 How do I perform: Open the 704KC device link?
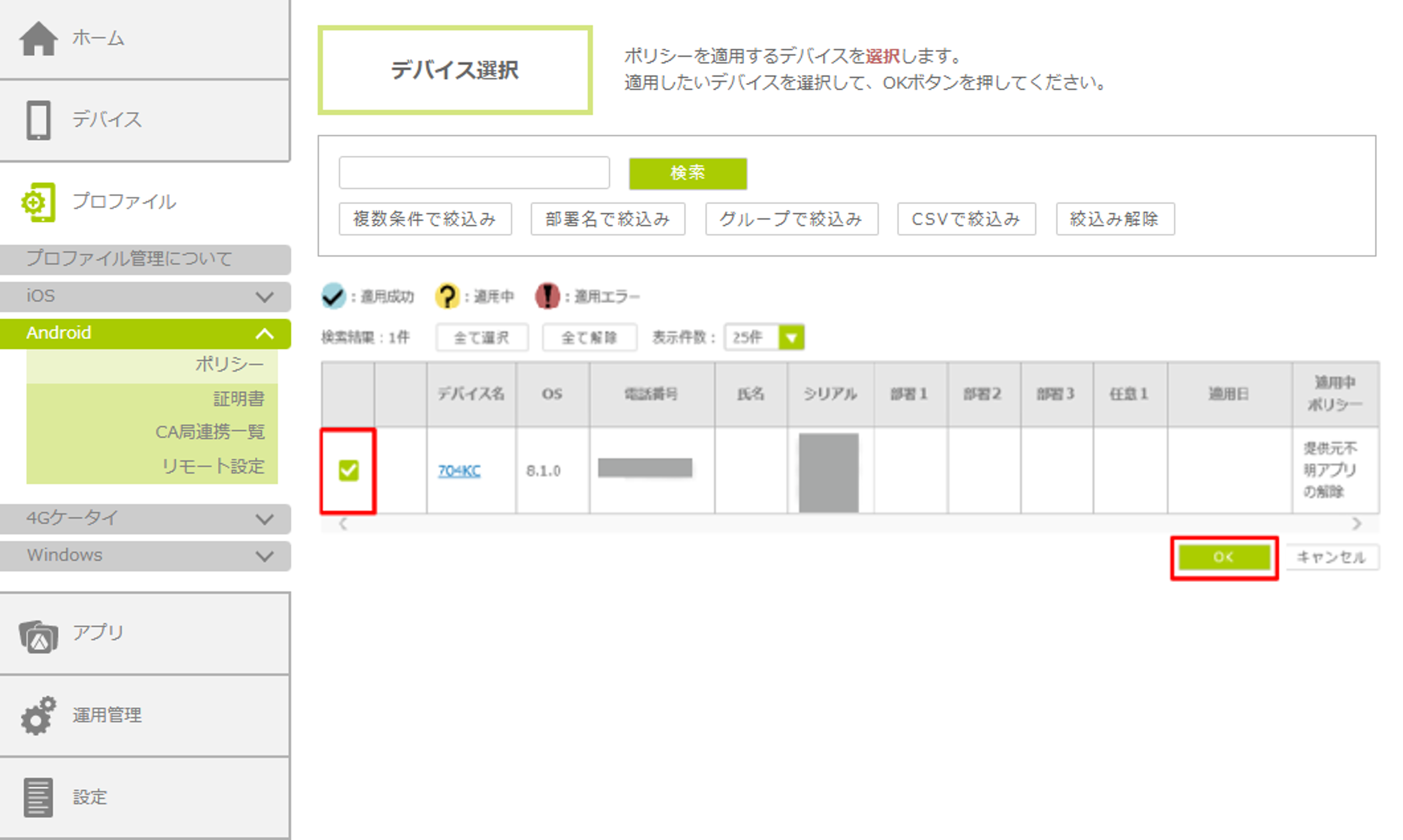coord(459,471)
